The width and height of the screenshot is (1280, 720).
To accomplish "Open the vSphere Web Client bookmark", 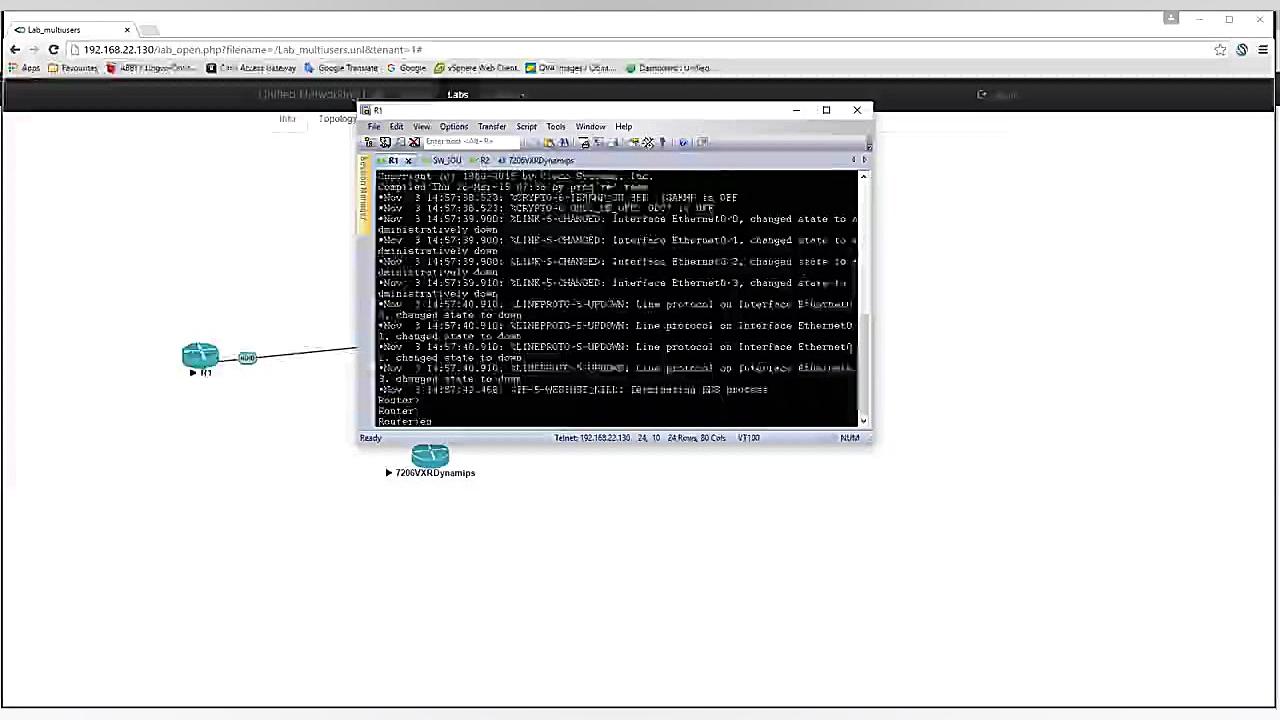I will click(x=476, y=68).
